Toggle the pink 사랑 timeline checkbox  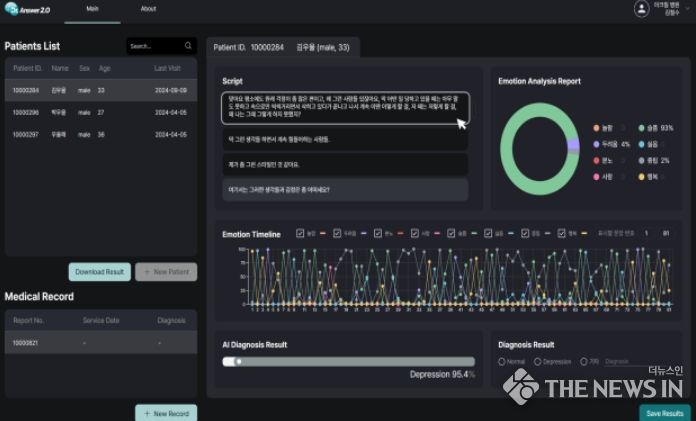tap(415, 233)
